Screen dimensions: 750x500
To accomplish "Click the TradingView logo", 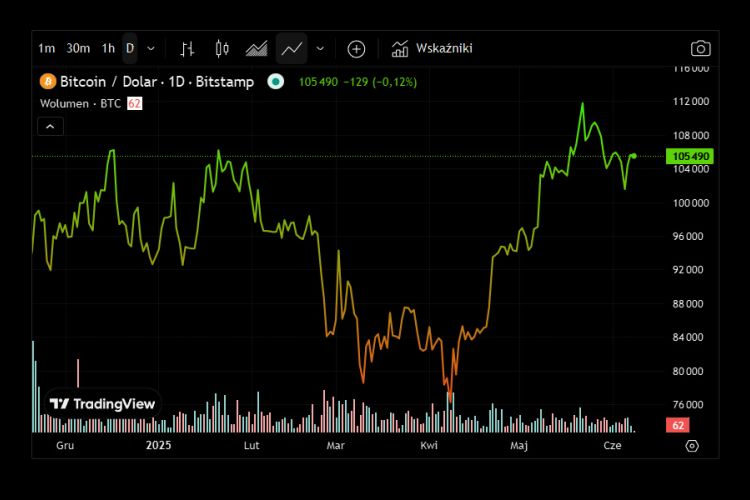I will (x=103, y=404).
